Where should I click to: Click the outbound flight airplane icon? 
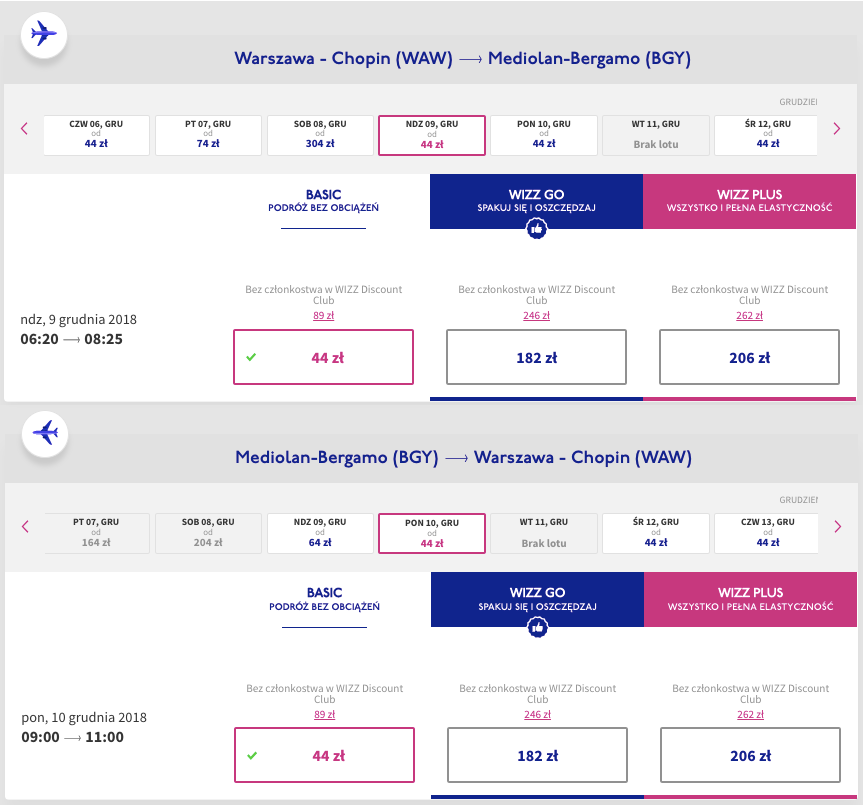[44, 35]
